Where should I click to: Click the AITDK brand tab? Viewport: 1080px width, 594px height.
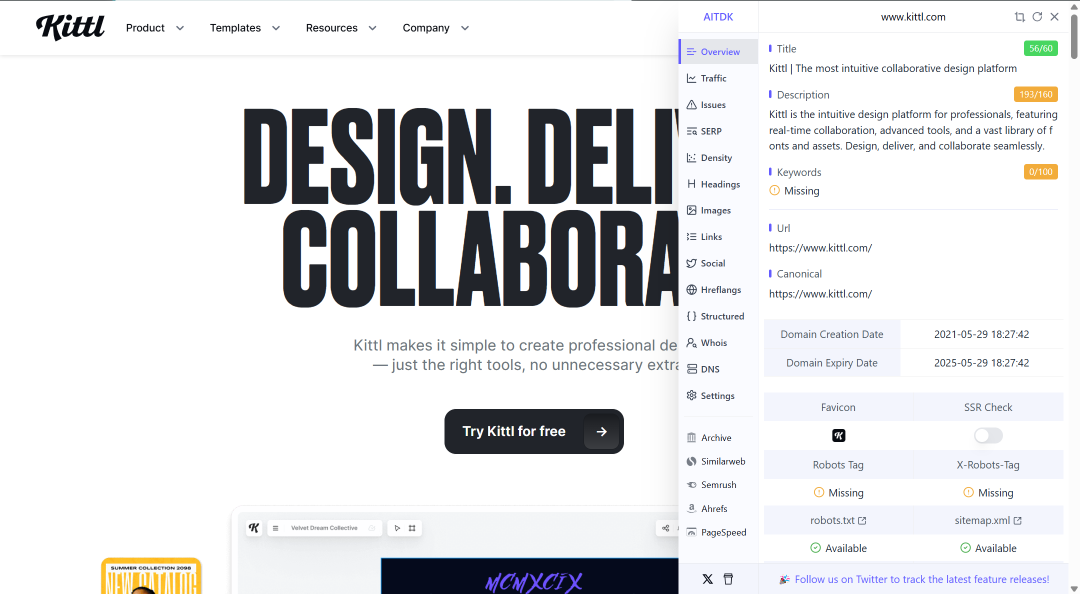tap(718, 17)
